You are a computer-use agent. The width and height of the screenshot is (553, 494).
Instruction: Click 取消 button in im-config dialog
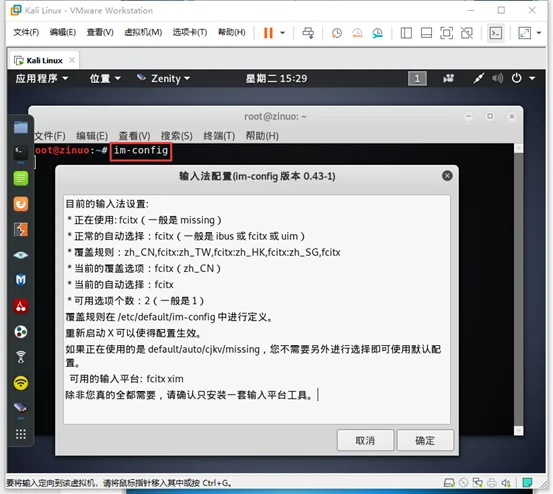tap(365, 440)
